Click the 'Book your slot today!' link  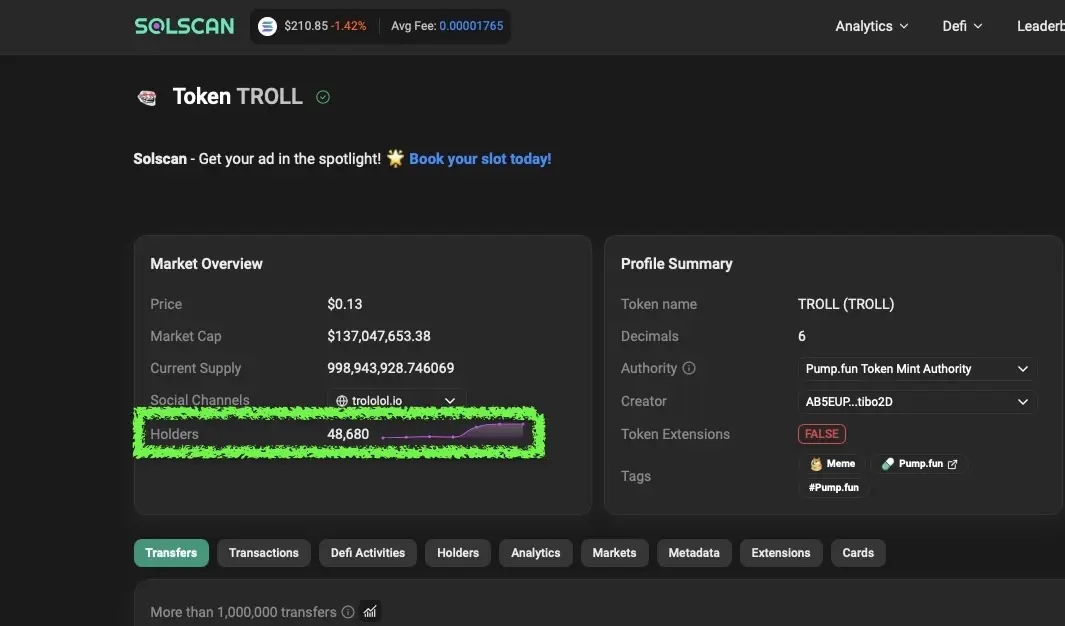click(x=480, y=159)
